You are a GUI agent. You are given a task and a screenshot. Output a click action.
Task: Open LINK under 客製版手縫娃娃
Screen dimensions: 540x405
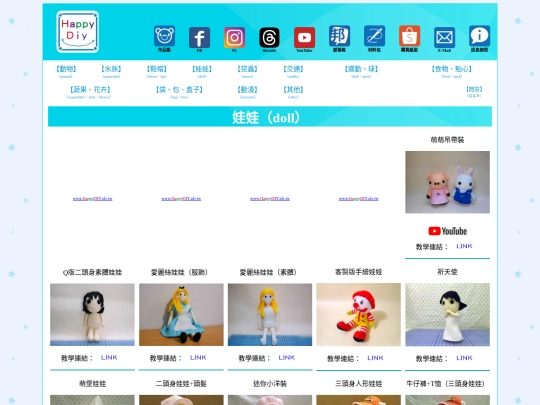point(375,358)
